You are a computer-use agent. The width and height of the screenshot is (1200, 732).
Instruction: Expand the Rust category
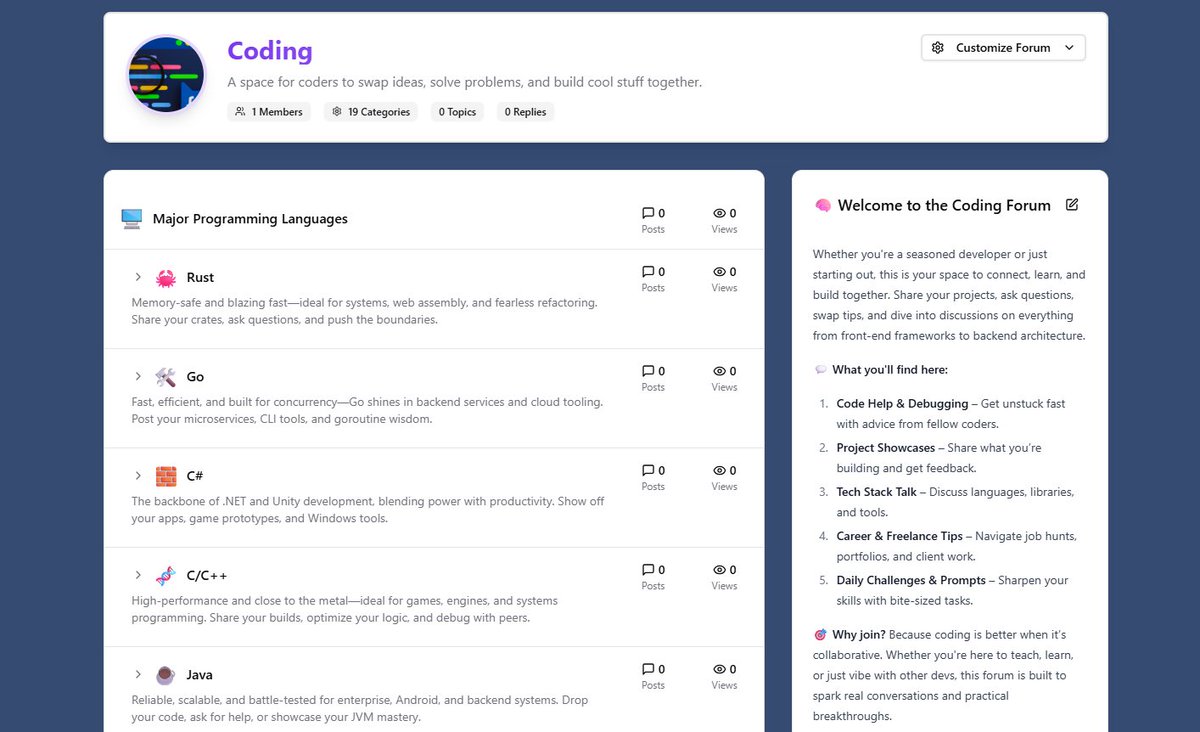[x=138, y=277]
